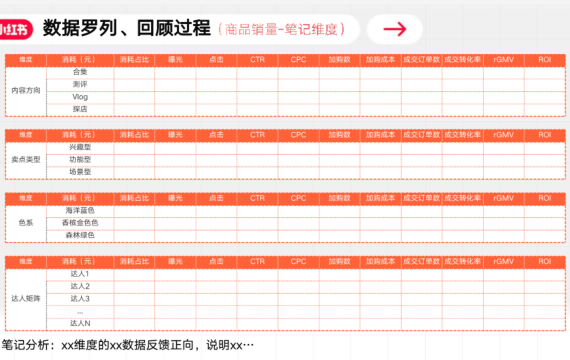
Task: Select the 兴趣型 row label
Action: click(x=80, y=147)
